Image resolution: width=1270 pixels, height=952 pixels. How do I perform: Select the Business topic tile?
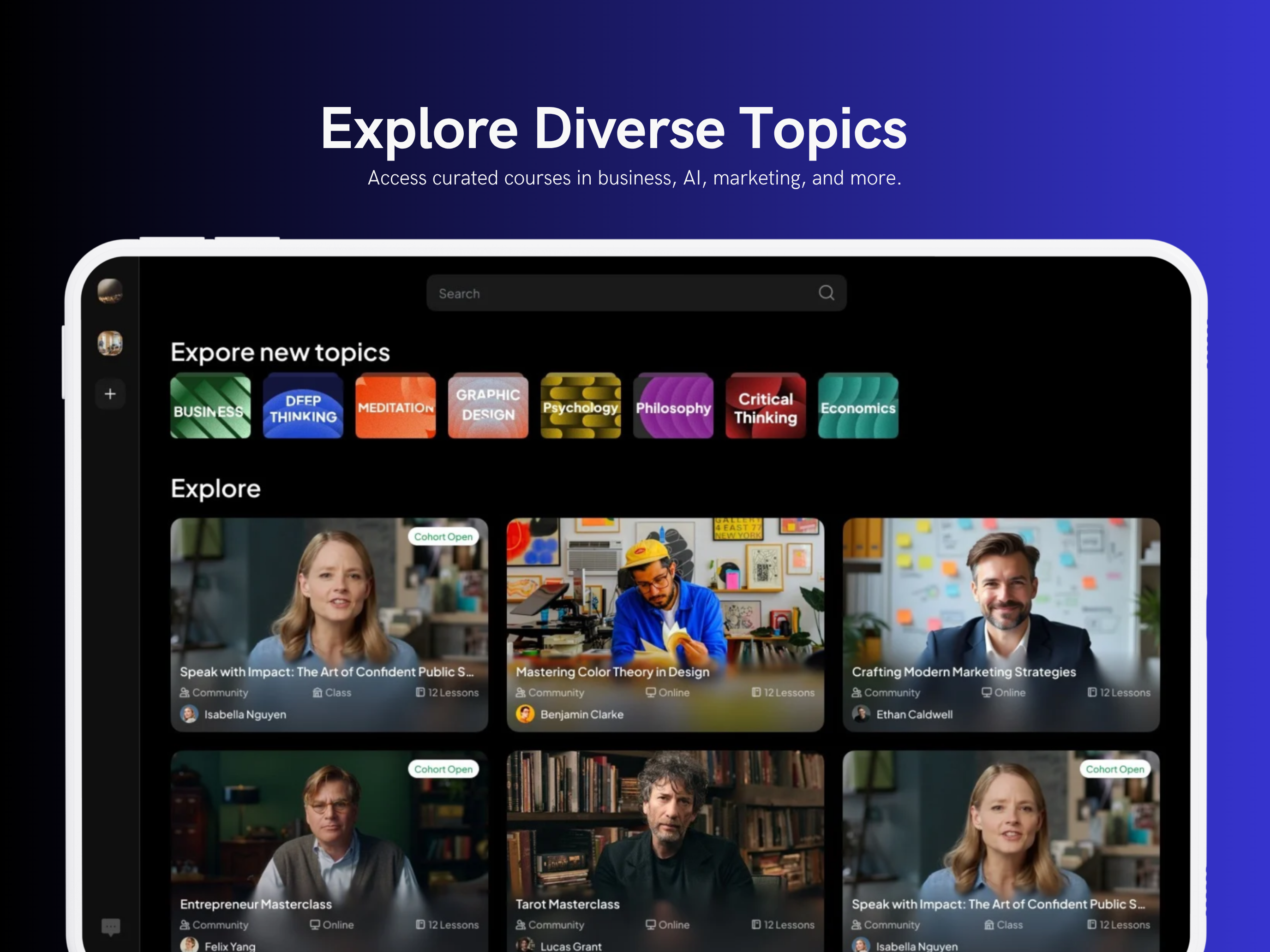tap(211, 406)
